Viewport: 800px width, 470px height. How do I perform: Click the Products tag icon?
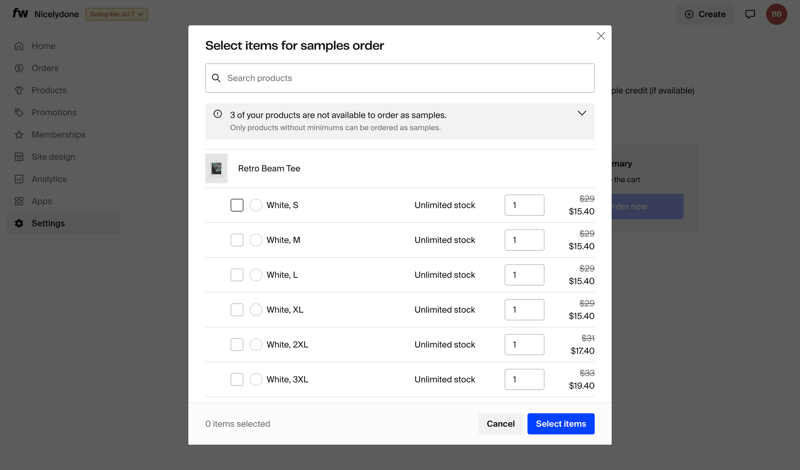click(x=19, y=90)
